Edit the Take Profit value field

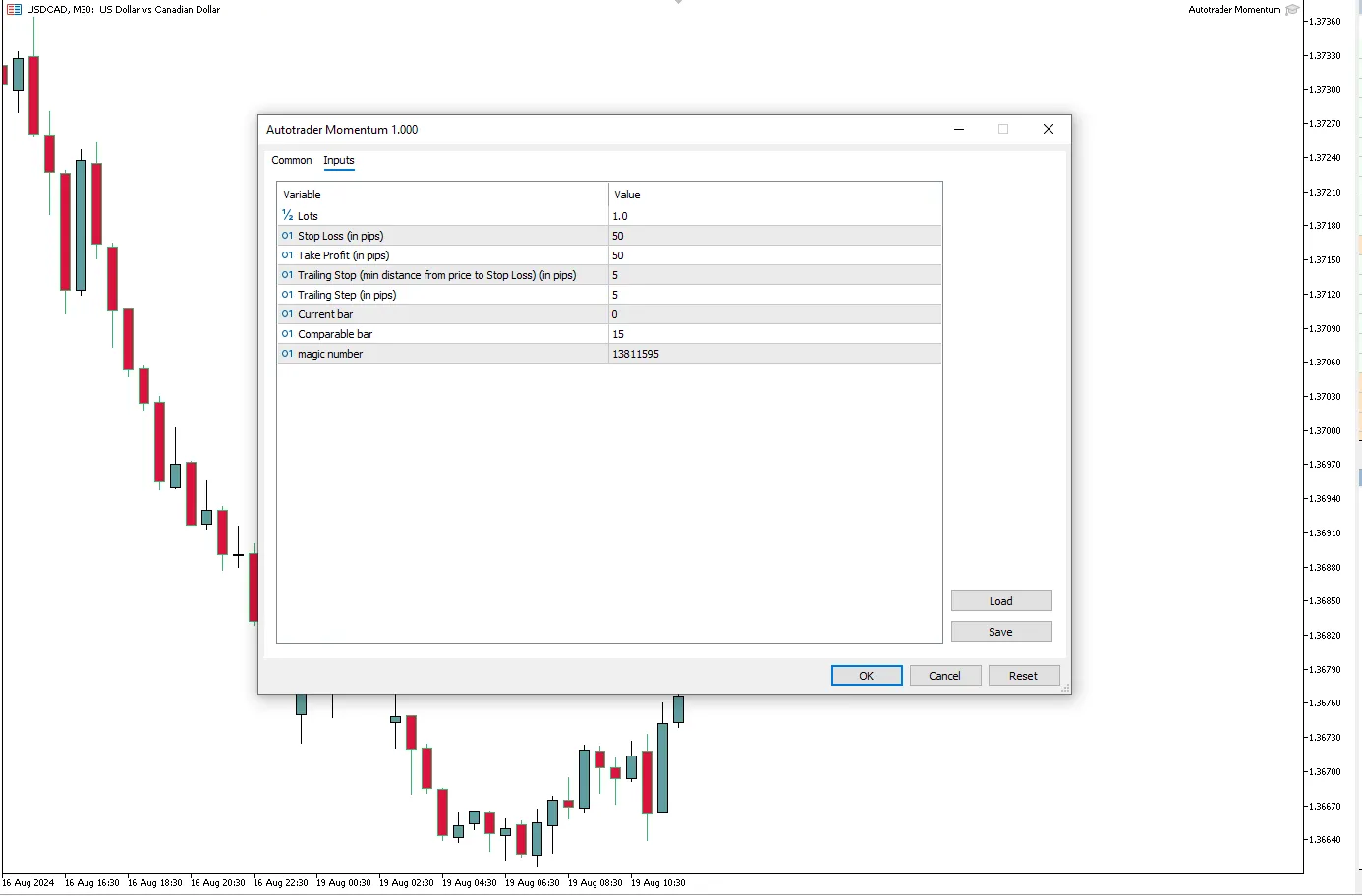[775, 255]
